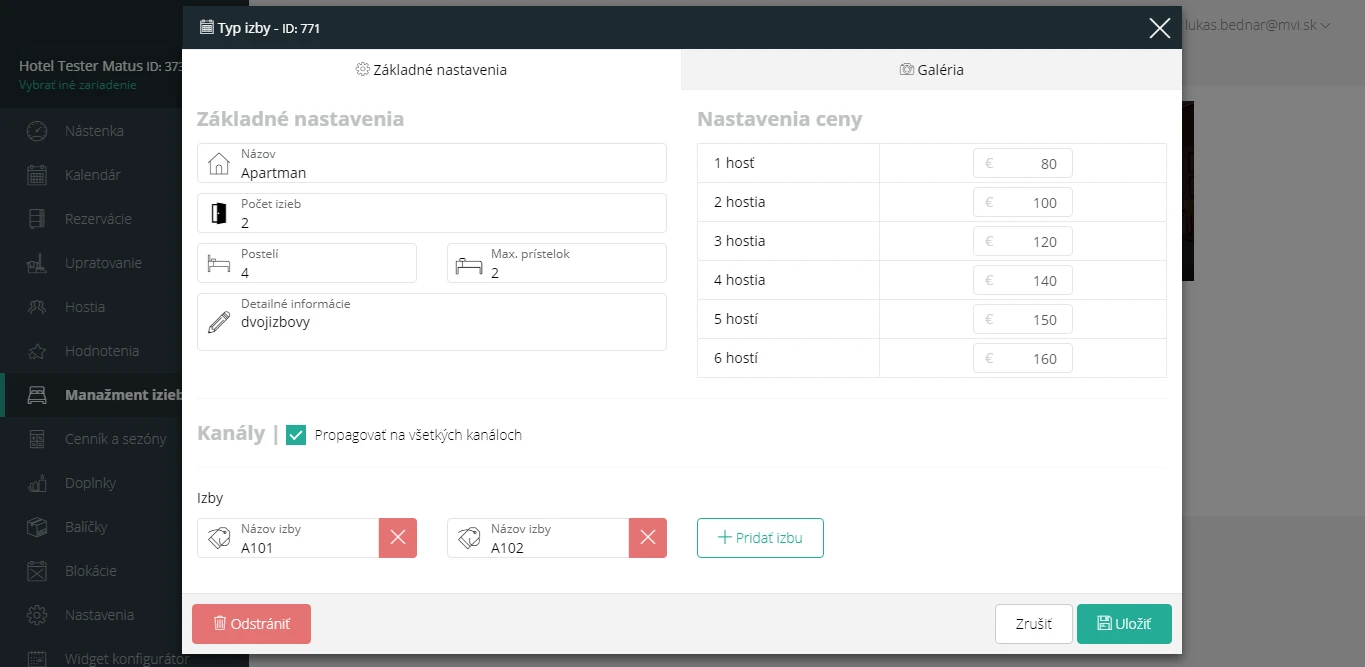
Task: Switch to the Galéria tab
Action: pyautogui.click(x=931, y=70)
